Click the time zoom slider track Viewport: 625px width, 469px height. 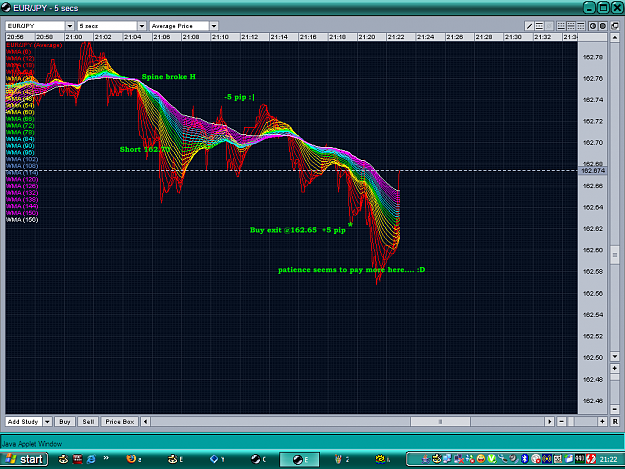coord(584,422)
